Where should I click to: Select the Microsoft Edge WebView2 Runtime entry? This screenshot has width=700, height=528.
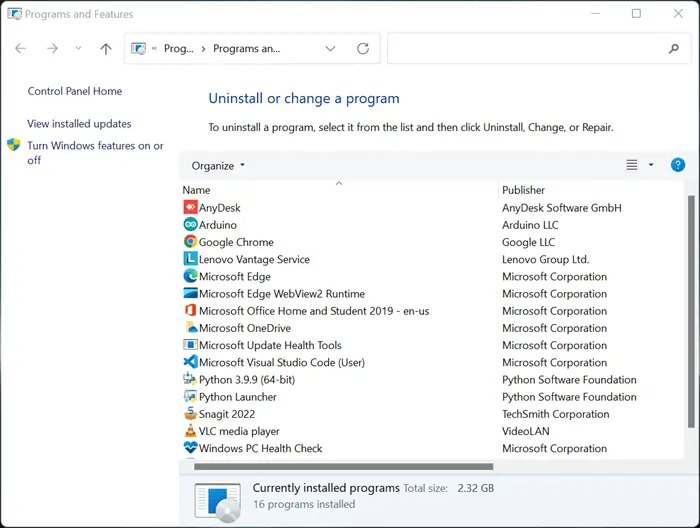click(x=282, y=293)
